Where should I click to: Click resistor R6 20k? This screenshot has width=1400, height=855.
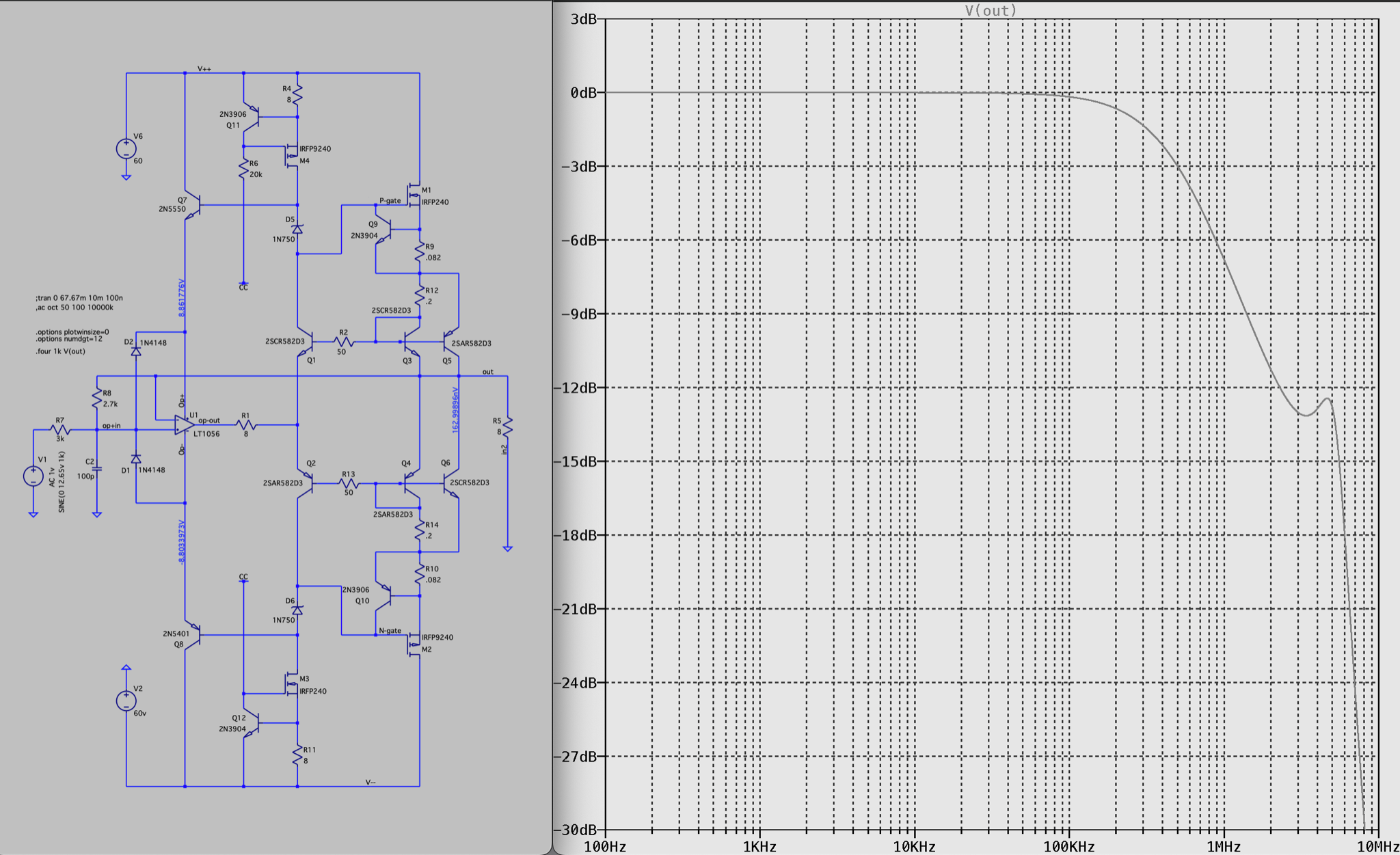[243, 169]
